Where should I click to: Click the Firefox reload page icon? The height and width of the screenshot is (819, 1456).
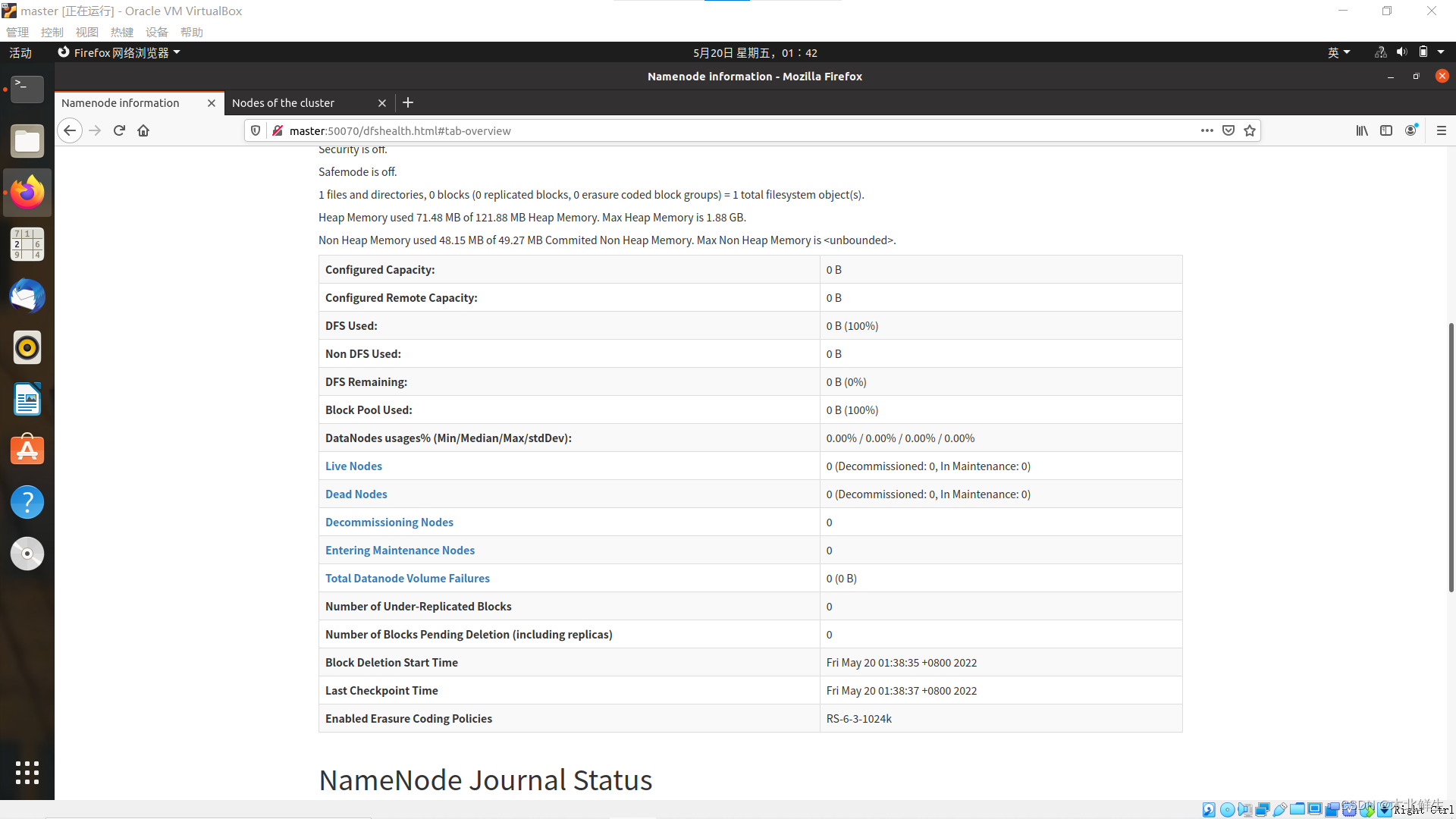coord(119,130)
